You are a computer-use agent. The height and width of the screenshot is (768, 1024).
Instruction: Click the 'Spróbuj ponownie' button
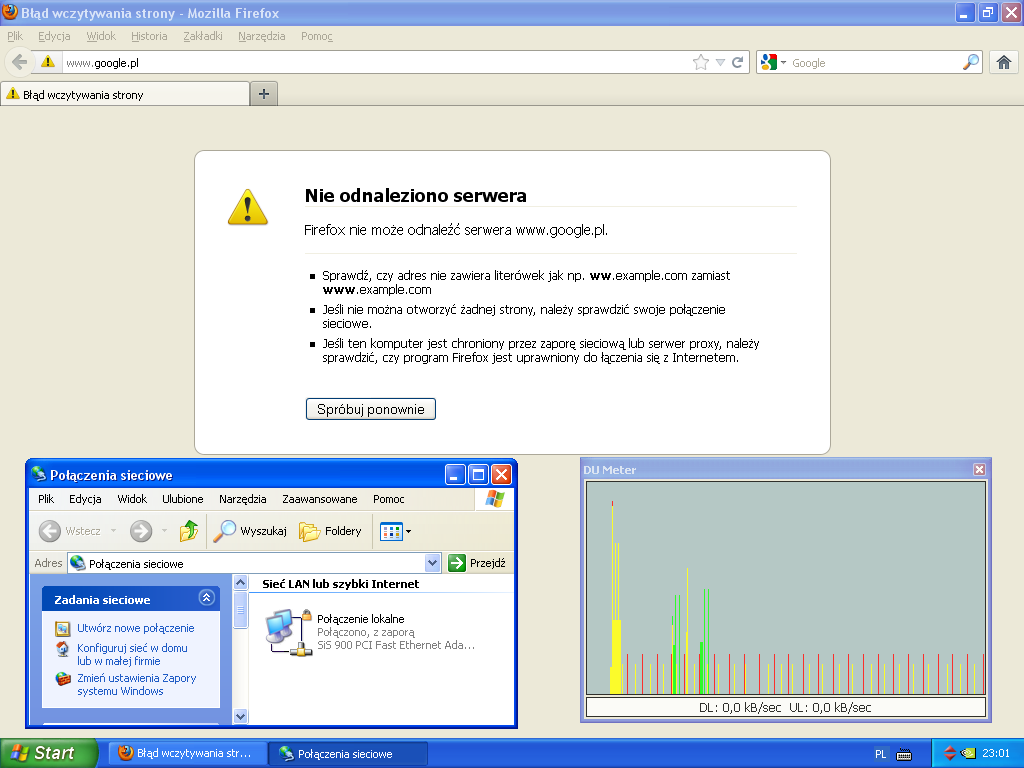pos(370,409)
